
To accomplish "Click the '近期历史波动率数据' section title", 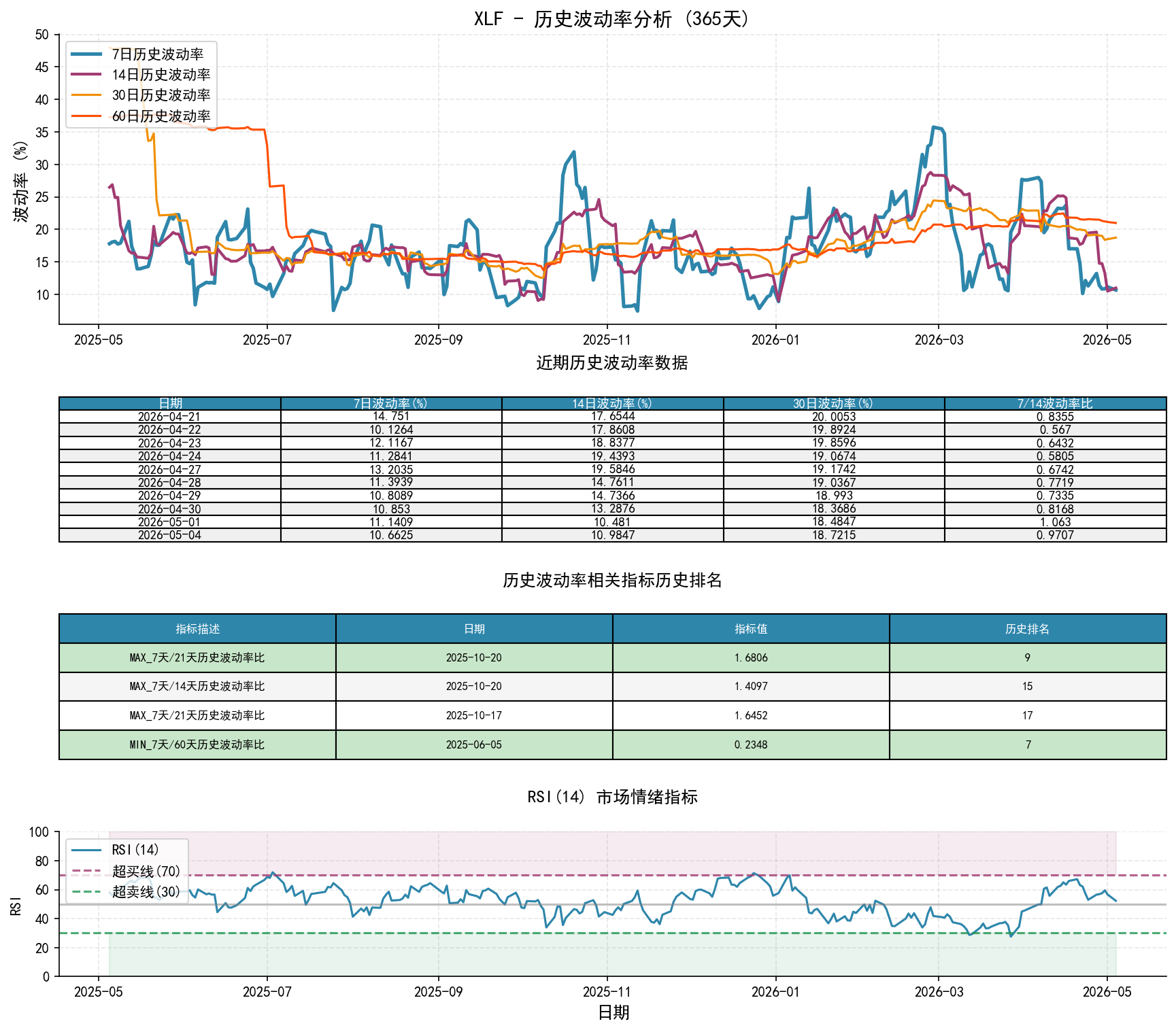I will [x=612, y=362].
